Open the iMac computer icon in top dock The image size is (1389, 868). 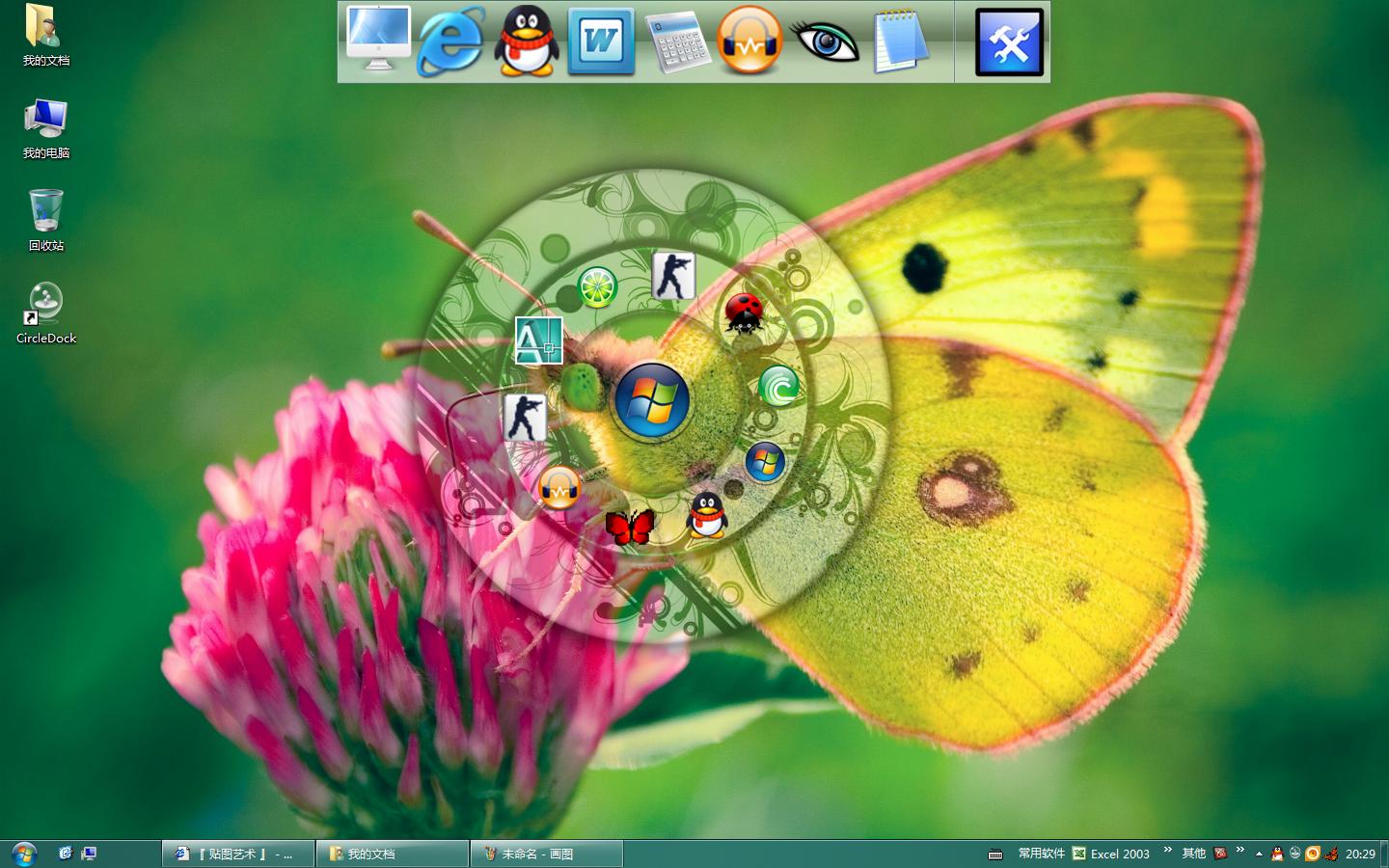(378, 40)
